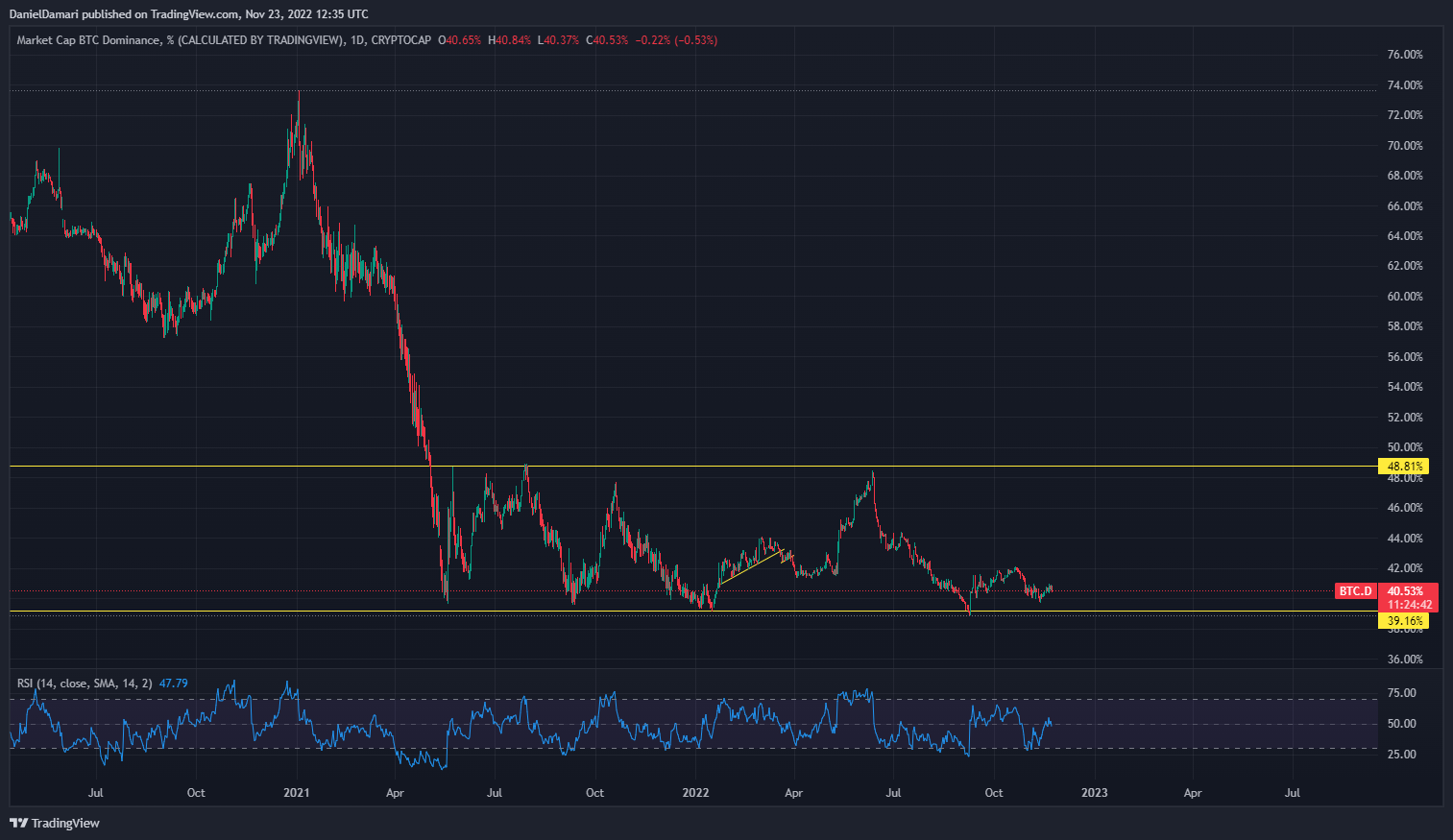Viewport: 1453px width, 840px height.
Task: Click the L40.37% low value
Action: tap(558, 40)
